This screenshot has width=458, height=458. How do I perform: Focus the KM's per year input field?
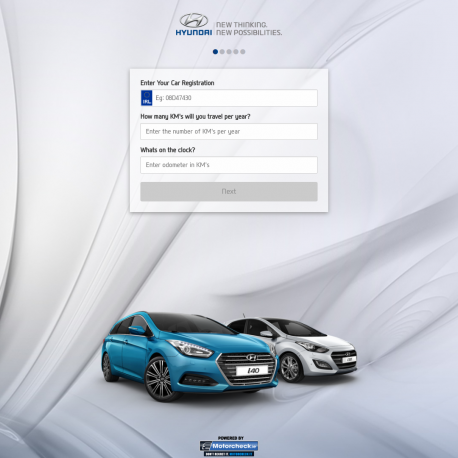(x=229, y=131)
